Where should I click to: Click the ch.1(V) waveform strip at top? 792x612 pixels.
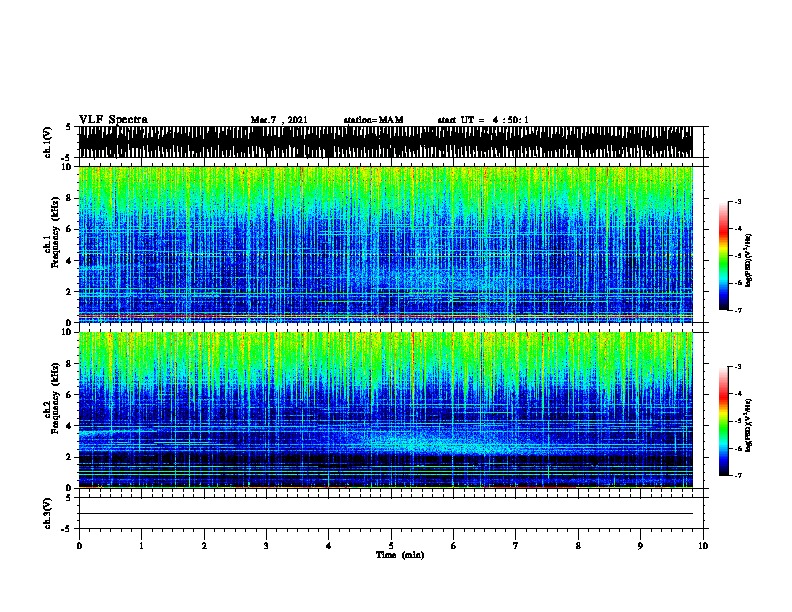385,142
